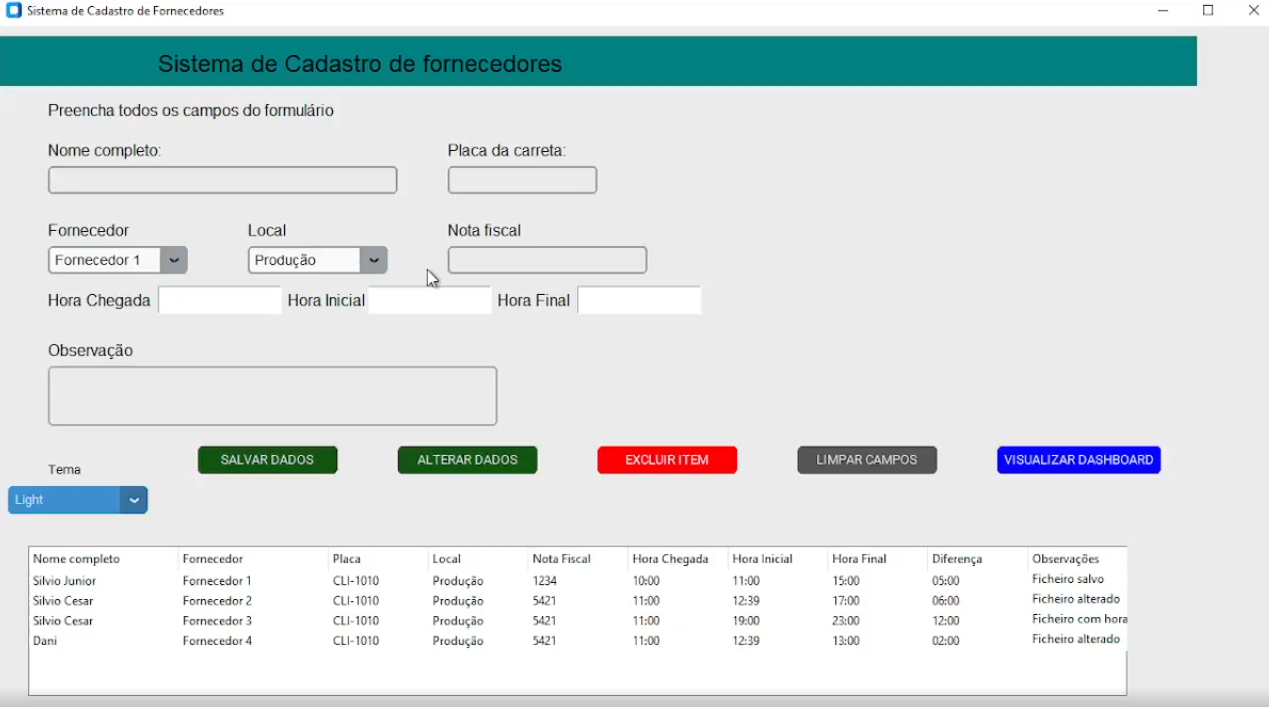Open VISUALIZAR DASHBOARD
This screenshot has width=1269, height=707.
[x=1078, y=460]
